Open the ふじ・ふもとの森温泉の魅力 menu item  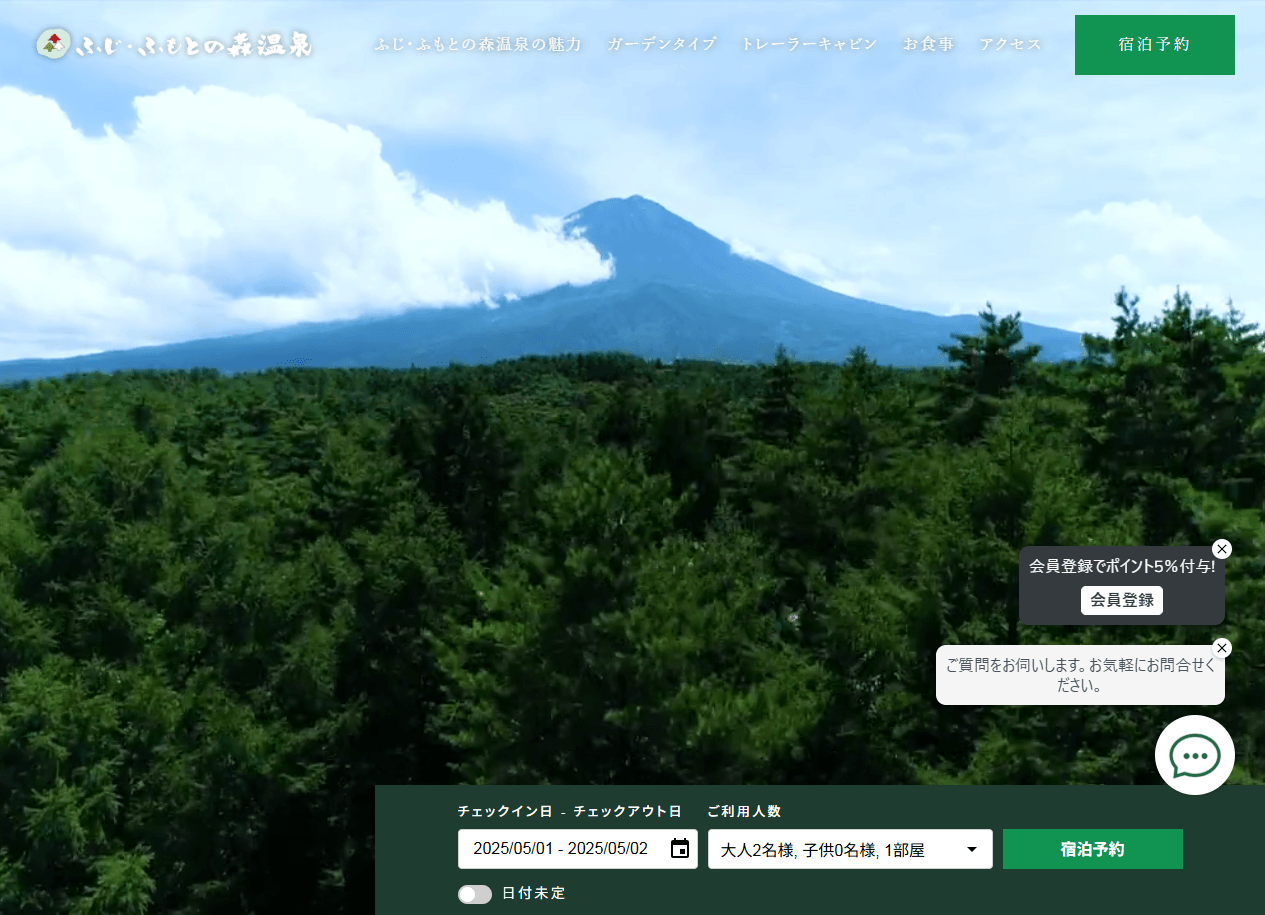click(x=478, y=45)
